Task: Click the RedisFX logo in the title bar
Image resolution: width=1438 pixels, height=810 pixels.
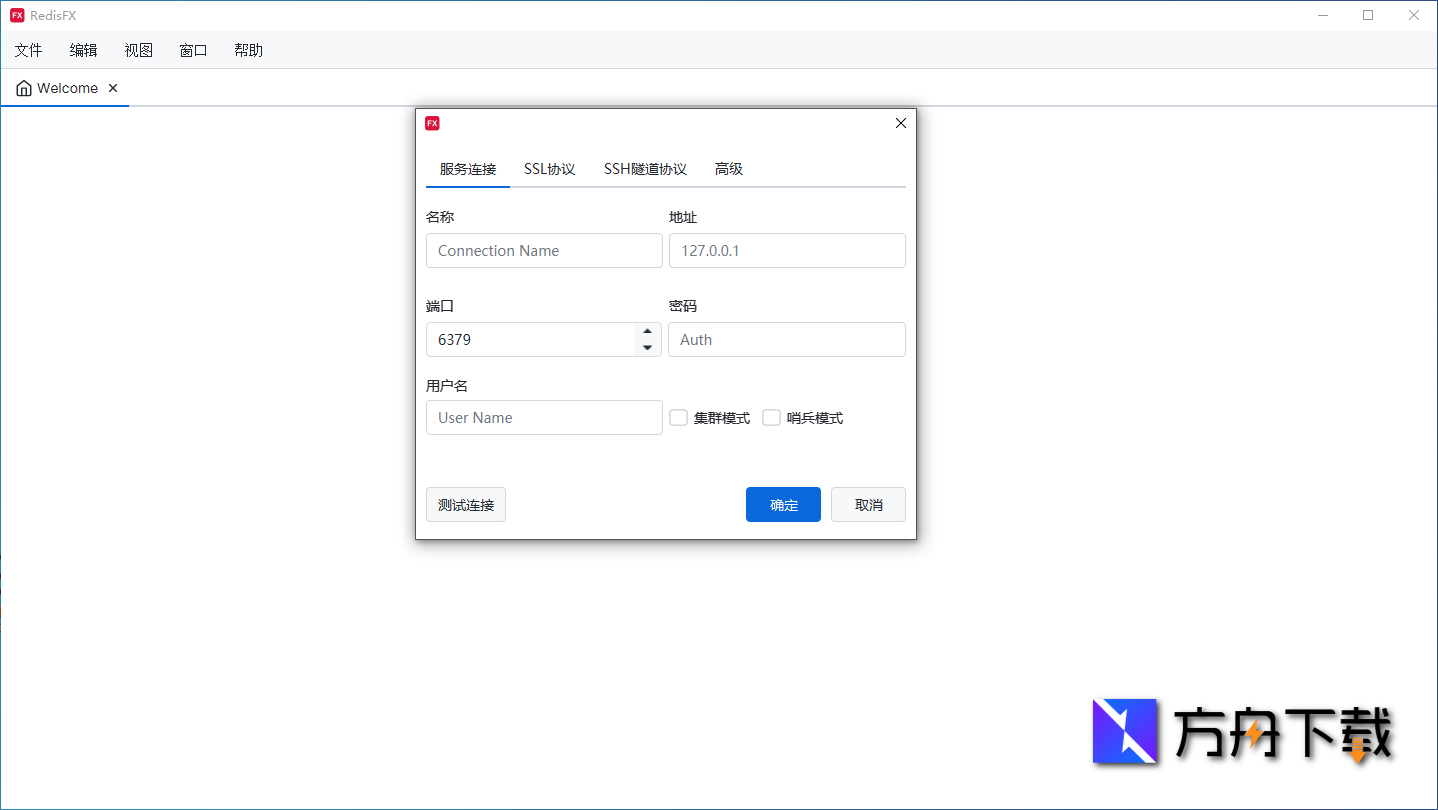Action: click(x=16, y=15)
